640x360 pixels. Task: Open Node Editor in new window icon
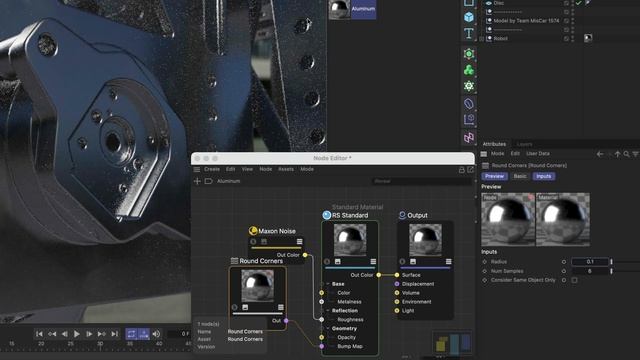click(x=470, y=169)
